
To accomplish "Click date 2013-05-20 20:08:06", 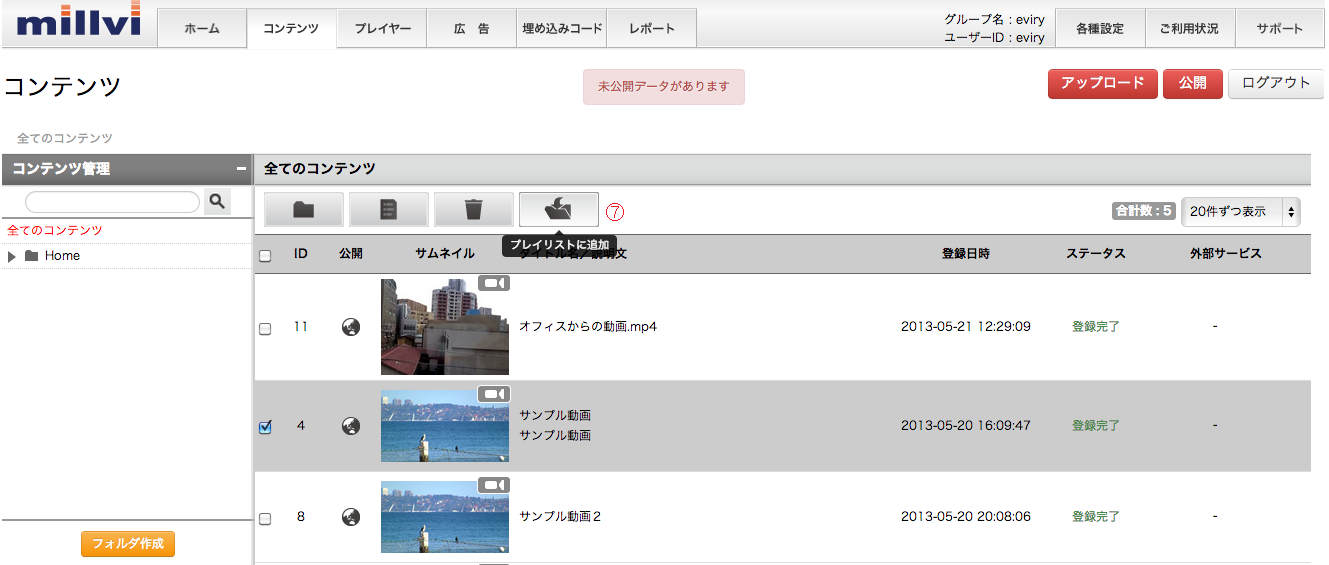I will [965, 517].
